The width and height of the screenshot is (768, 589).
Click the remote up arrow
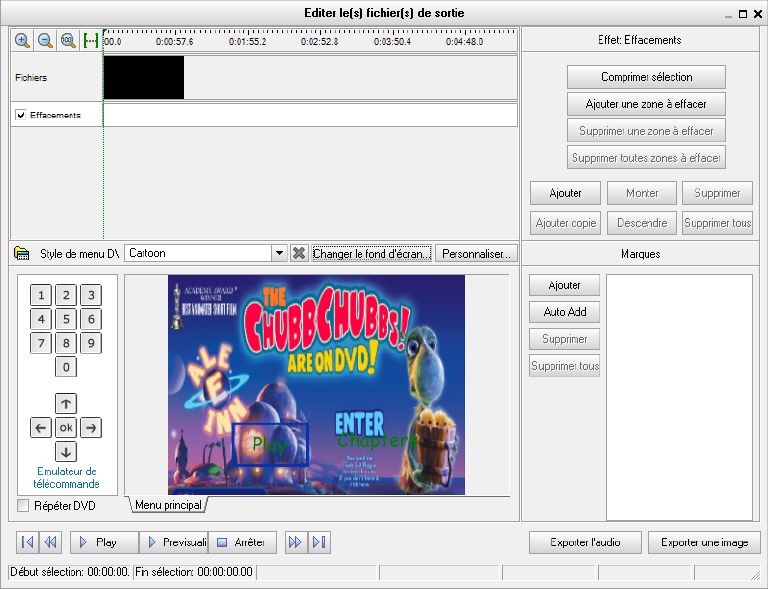tap(66, 404)
